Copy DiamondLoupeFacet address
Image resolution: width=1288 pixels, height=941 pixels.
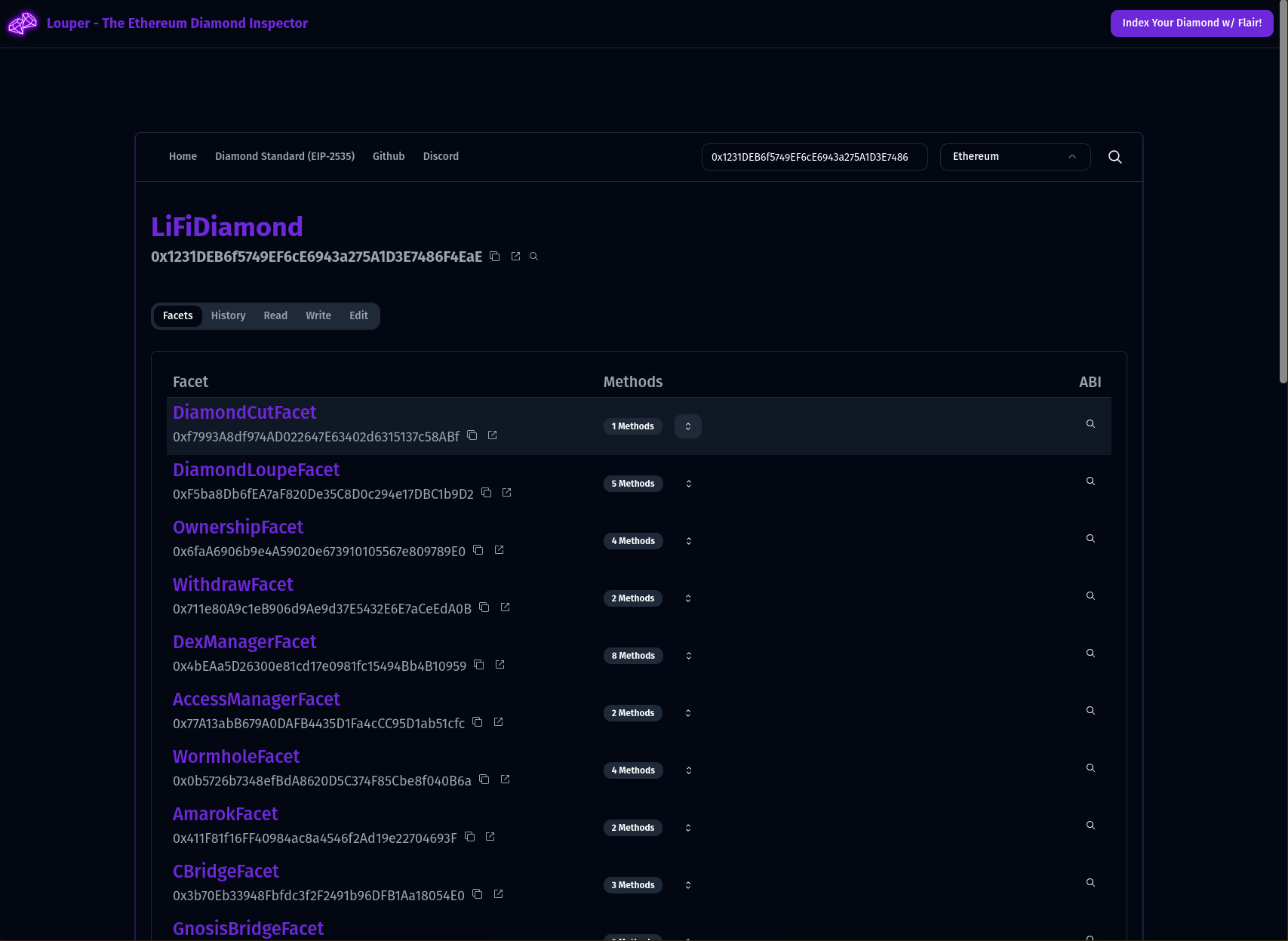(x=487, y=493)
